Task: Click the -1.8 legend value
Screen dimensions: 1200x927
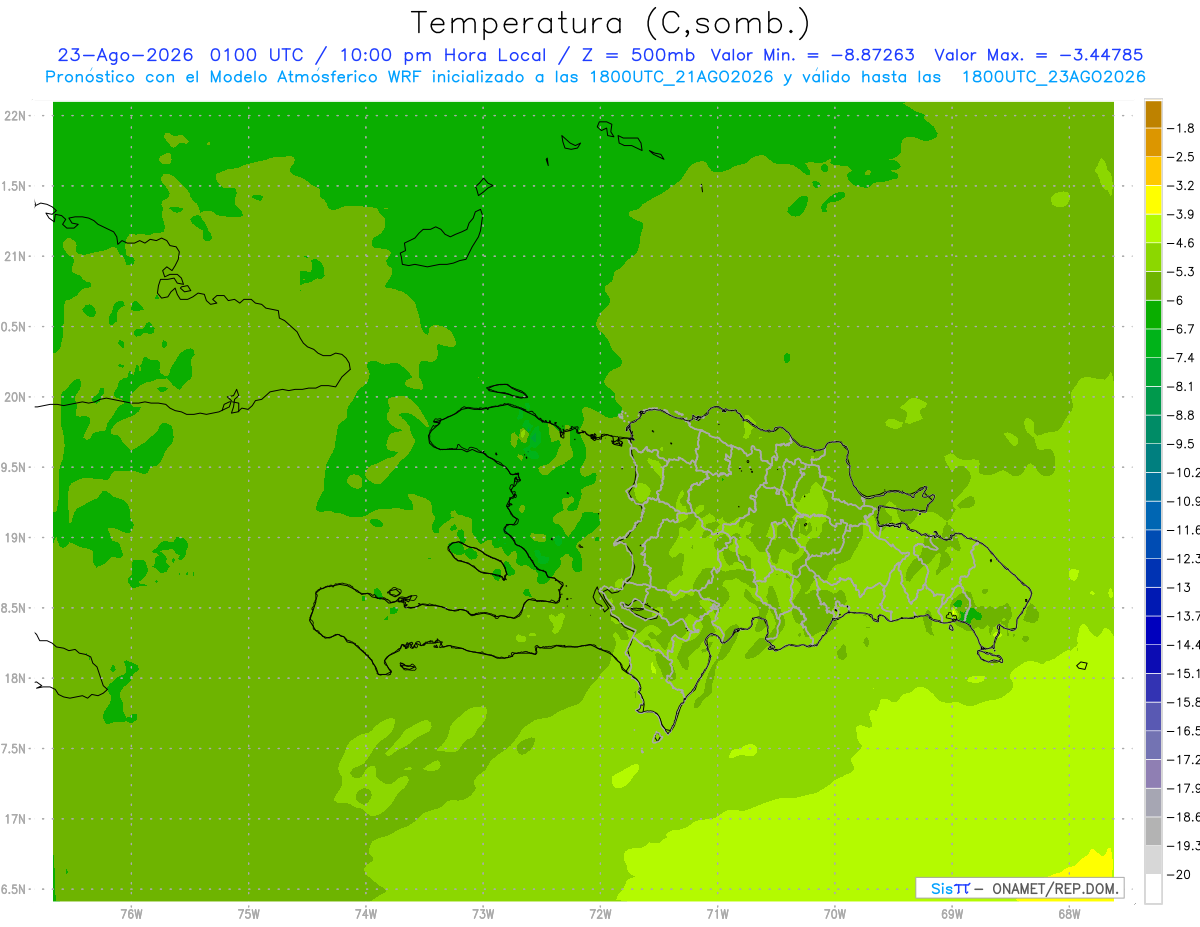Action: click(1180, 128)
